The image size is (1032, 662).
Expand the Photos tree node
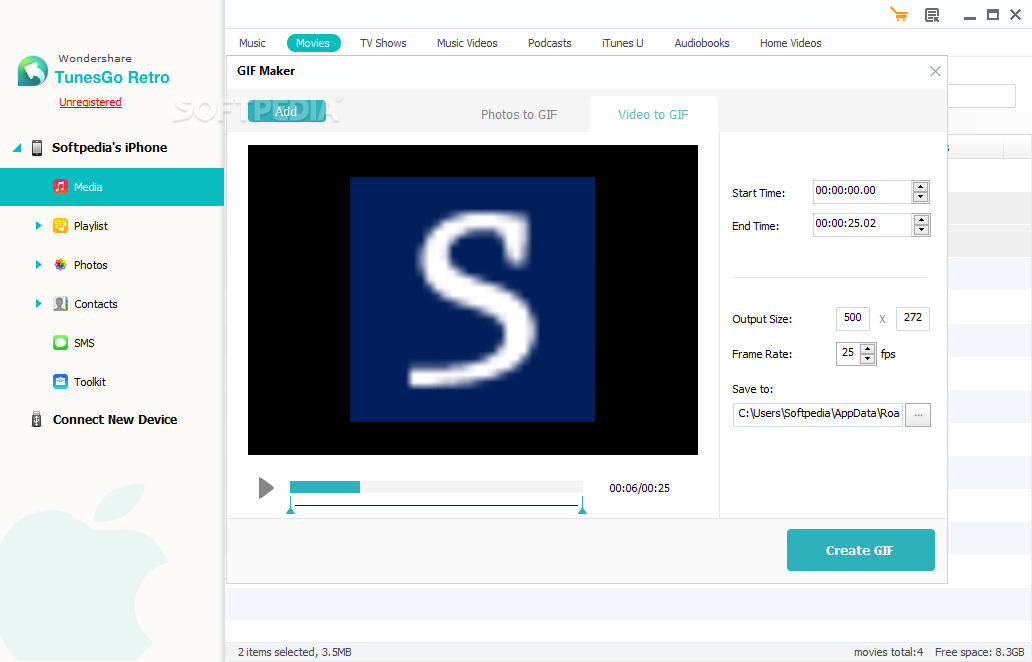coord(38,265)
